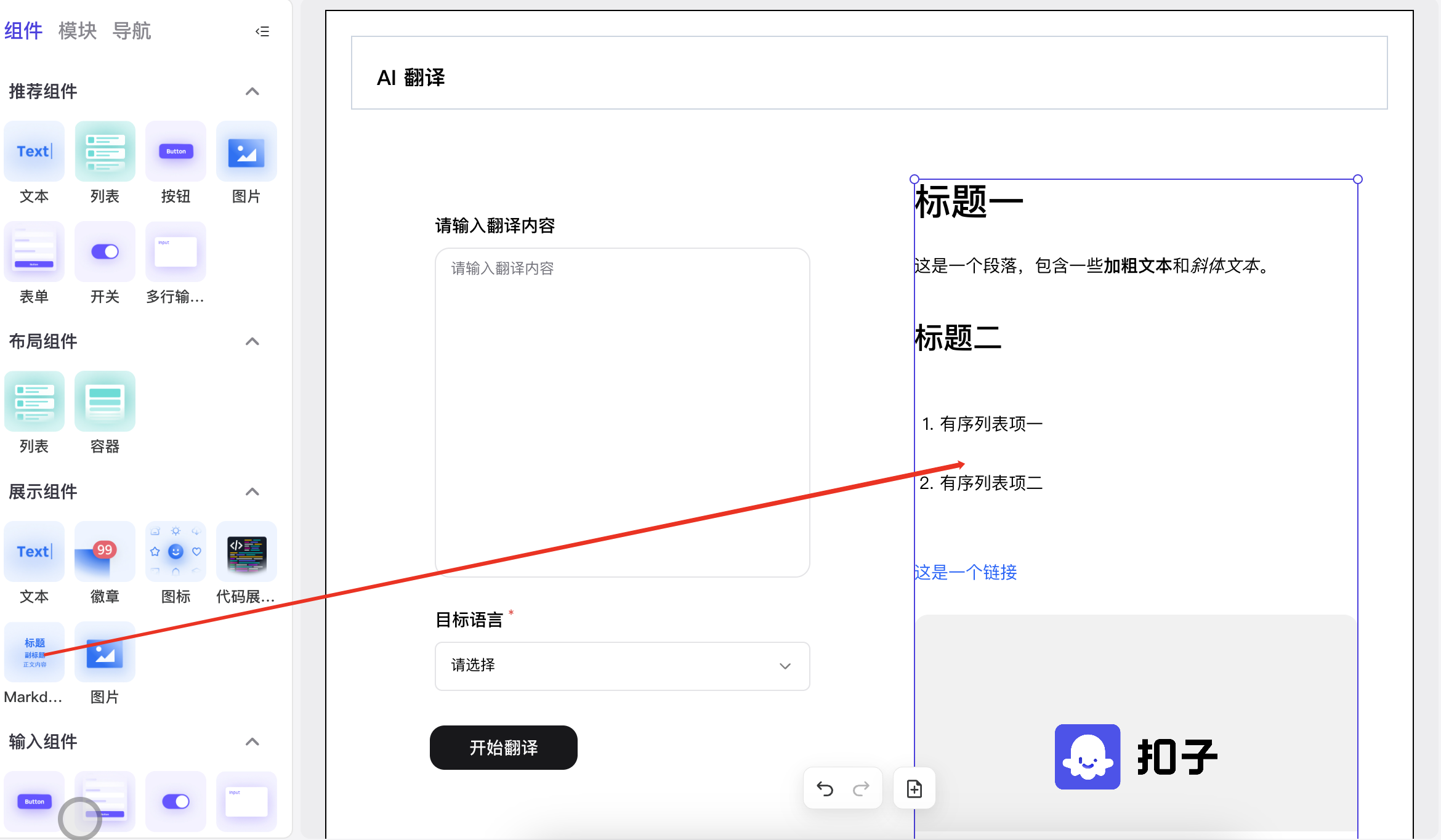Switch to the 组件 tab
This screenshot has width=1441, height=840.
[x=23, y=30]
